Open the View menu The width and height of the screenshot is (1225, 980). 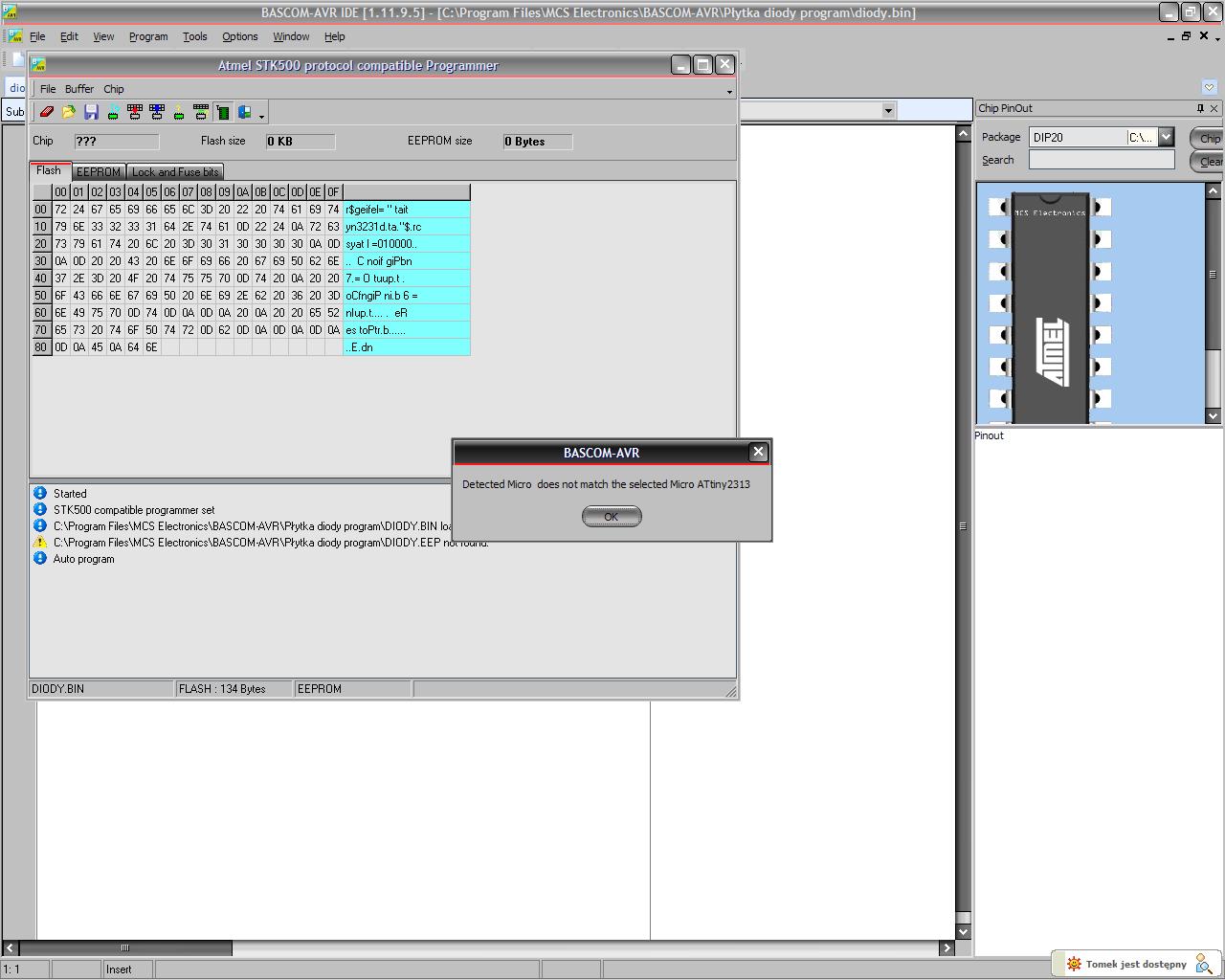tap(103, 36)
